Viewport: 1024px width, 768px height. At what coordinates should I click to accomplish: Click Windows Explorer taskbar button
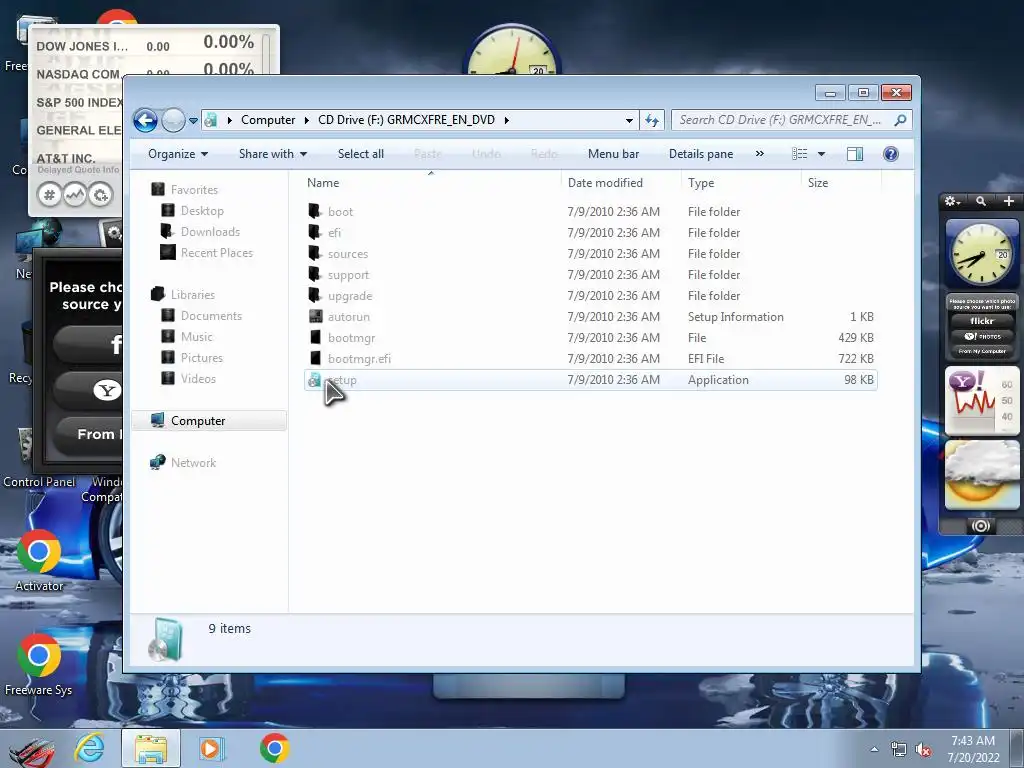coord(150,748)
